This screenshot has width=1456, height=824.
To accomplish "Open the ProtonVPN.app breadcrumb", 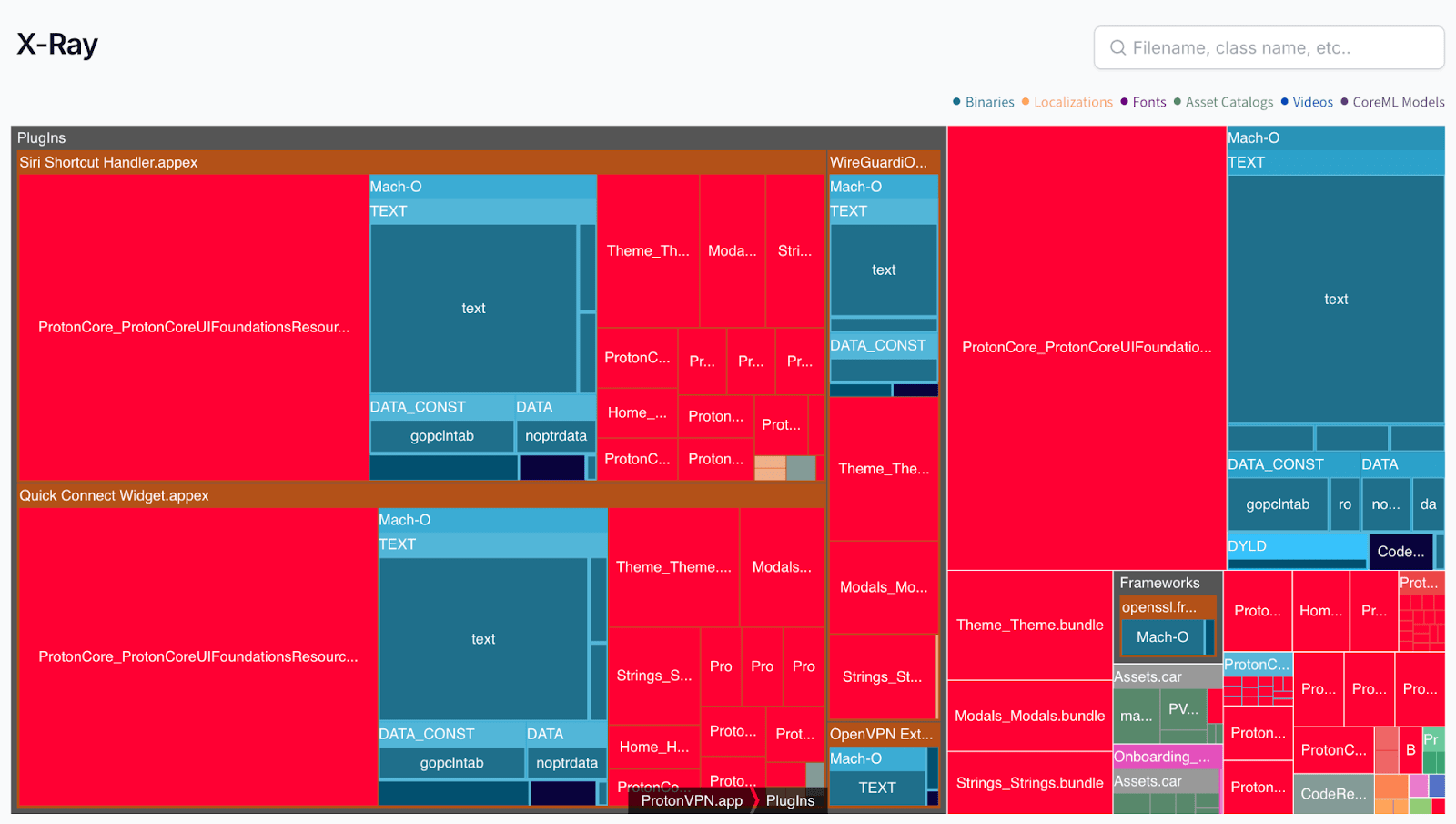I will 691,800.
